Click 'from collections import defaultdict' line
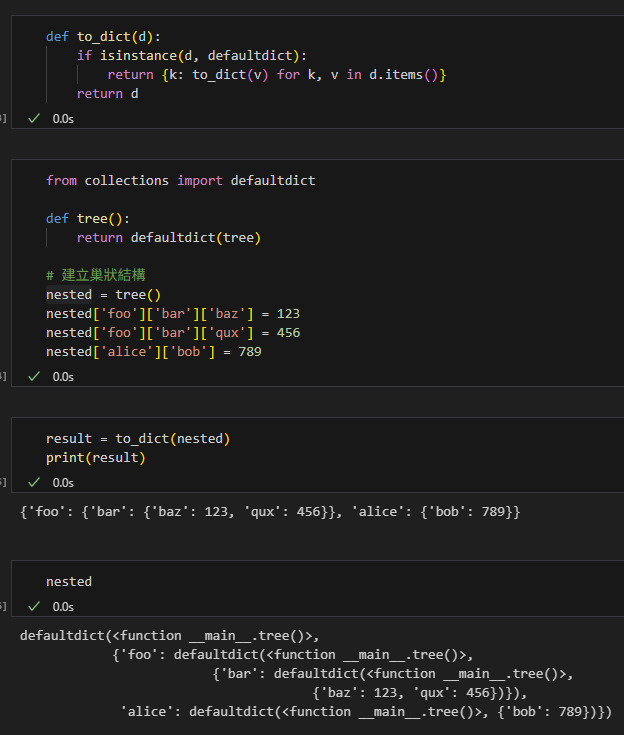This screenshot has height=735, width=624. 180,180
